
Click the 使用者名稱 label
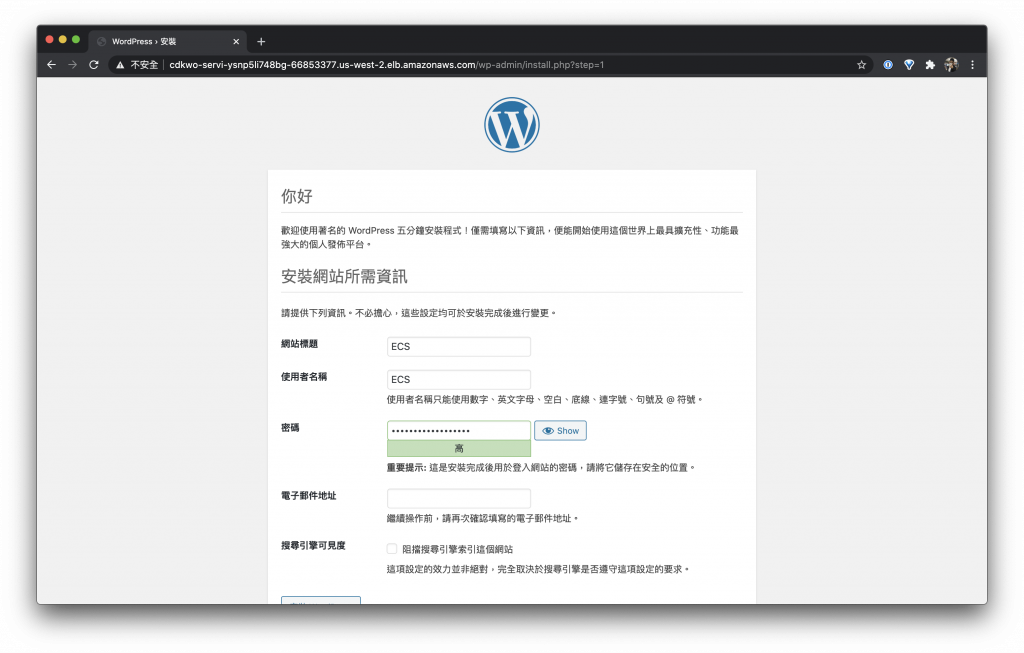304,376
